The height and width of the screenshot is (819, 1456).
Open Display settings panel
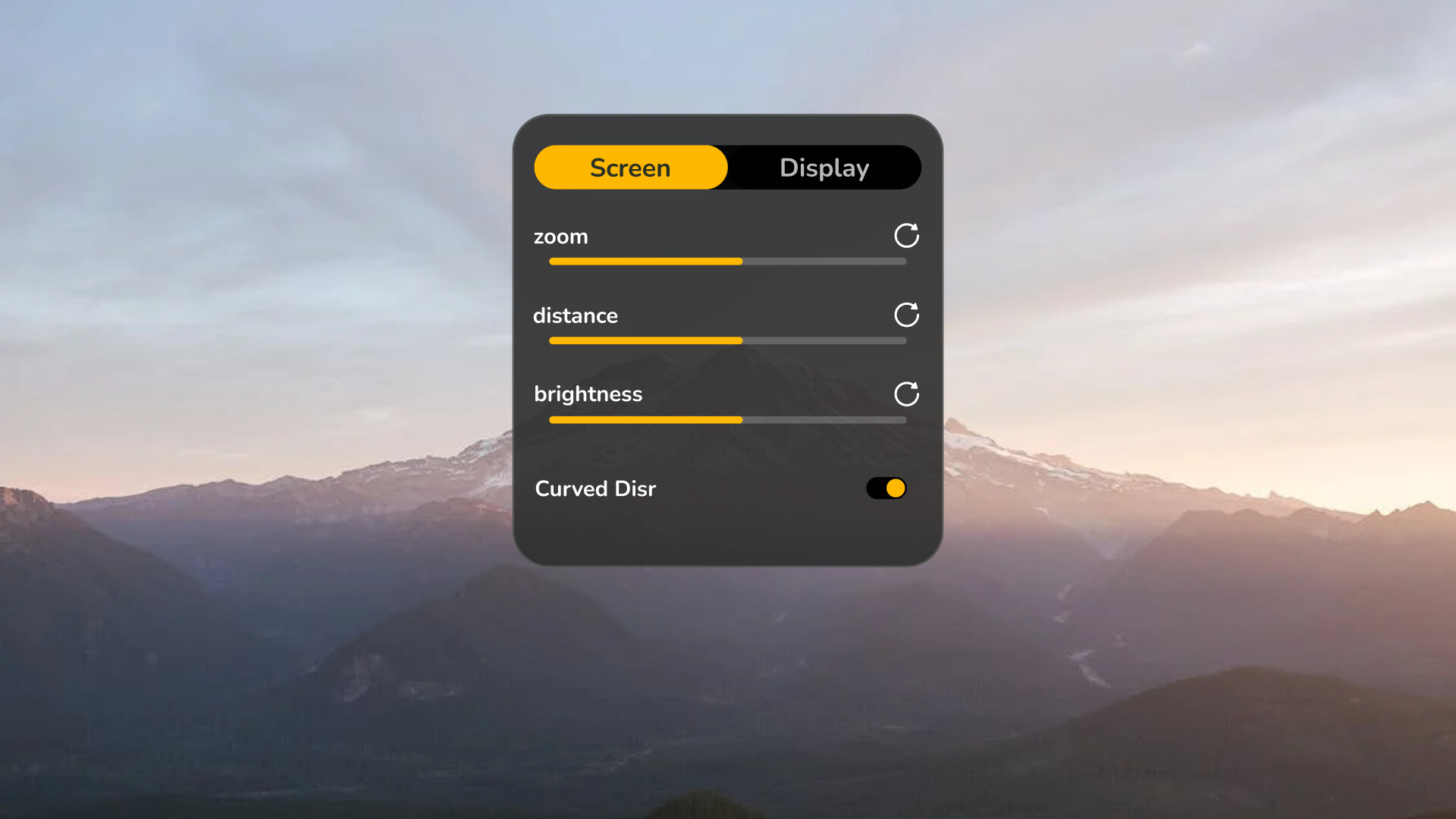[x=824, y=167]
